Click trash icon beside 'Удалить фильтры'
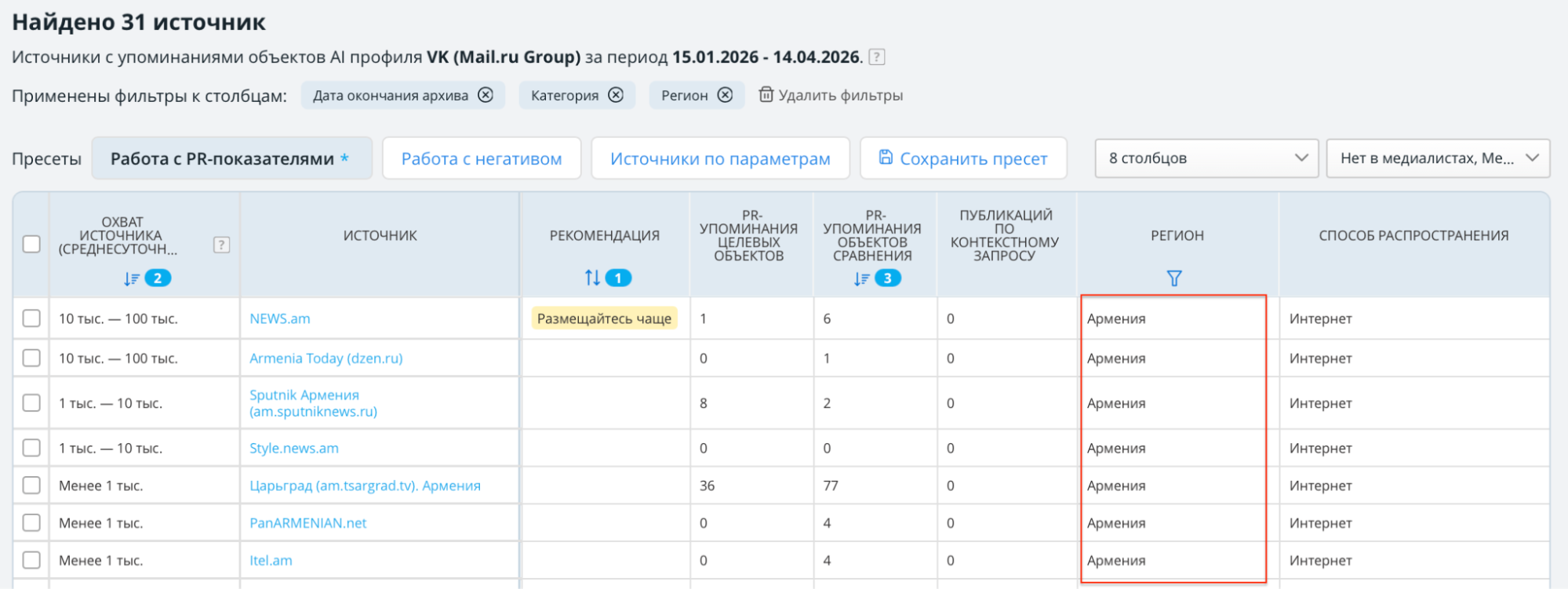 pos(766,95)
